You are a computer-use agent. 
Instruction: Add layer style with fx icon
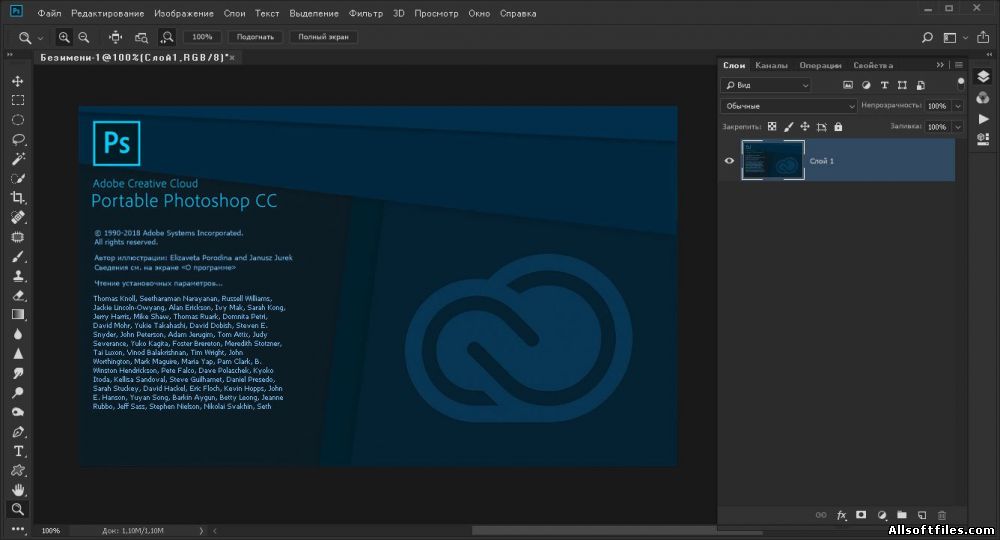841,515
